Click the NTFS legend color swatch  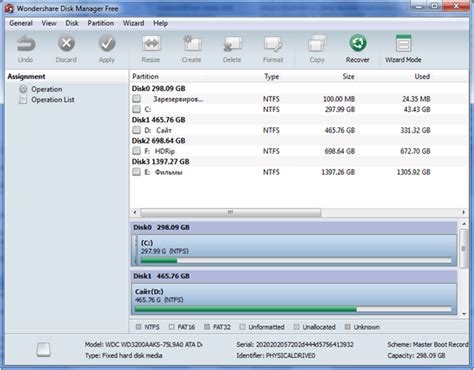click(139, 327)
